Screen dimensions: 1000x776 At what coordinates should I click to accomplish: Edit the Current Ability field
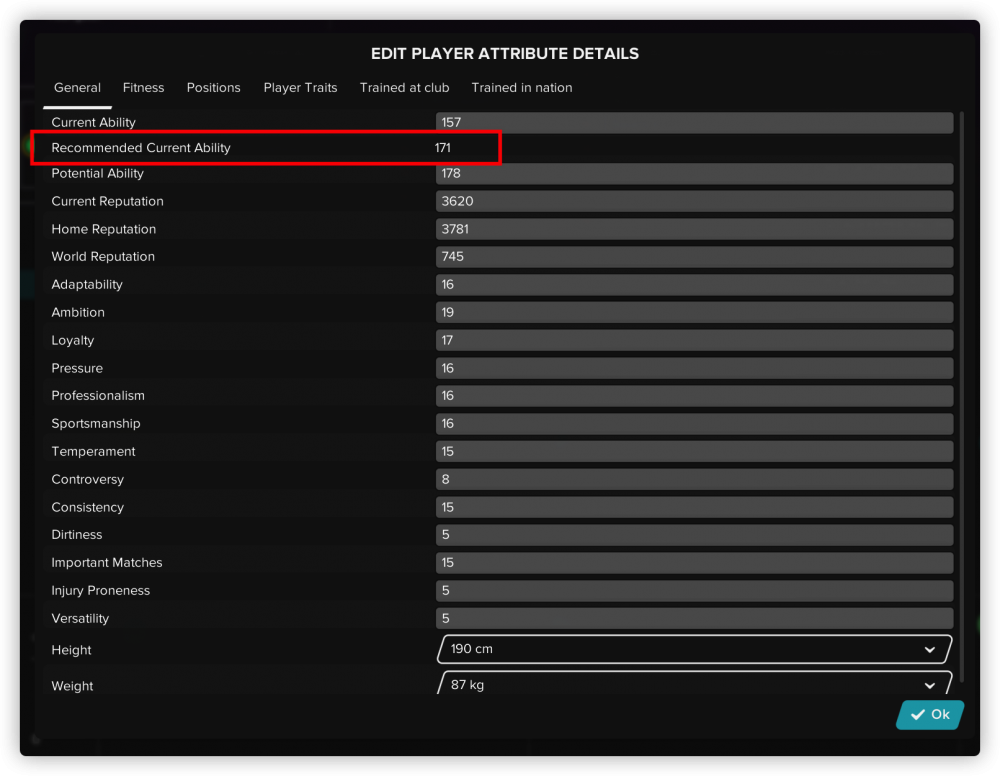pos(694,123)
